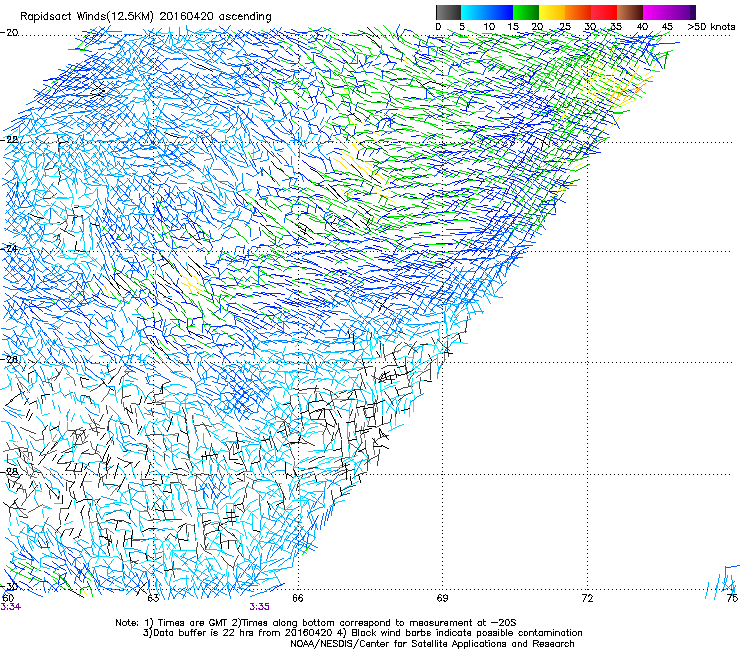The height and width of the screenshot is (650, 740).
Task: Click the "60" longitude axis label
Action: tap(8, 598)
